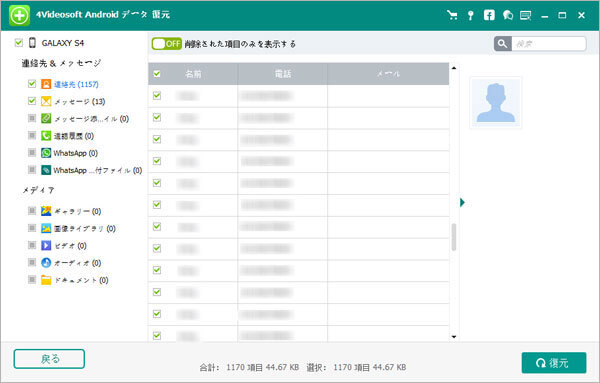
Task: Click the 検索 search input field
Action: pyautogui.click(x=549, y=44)
